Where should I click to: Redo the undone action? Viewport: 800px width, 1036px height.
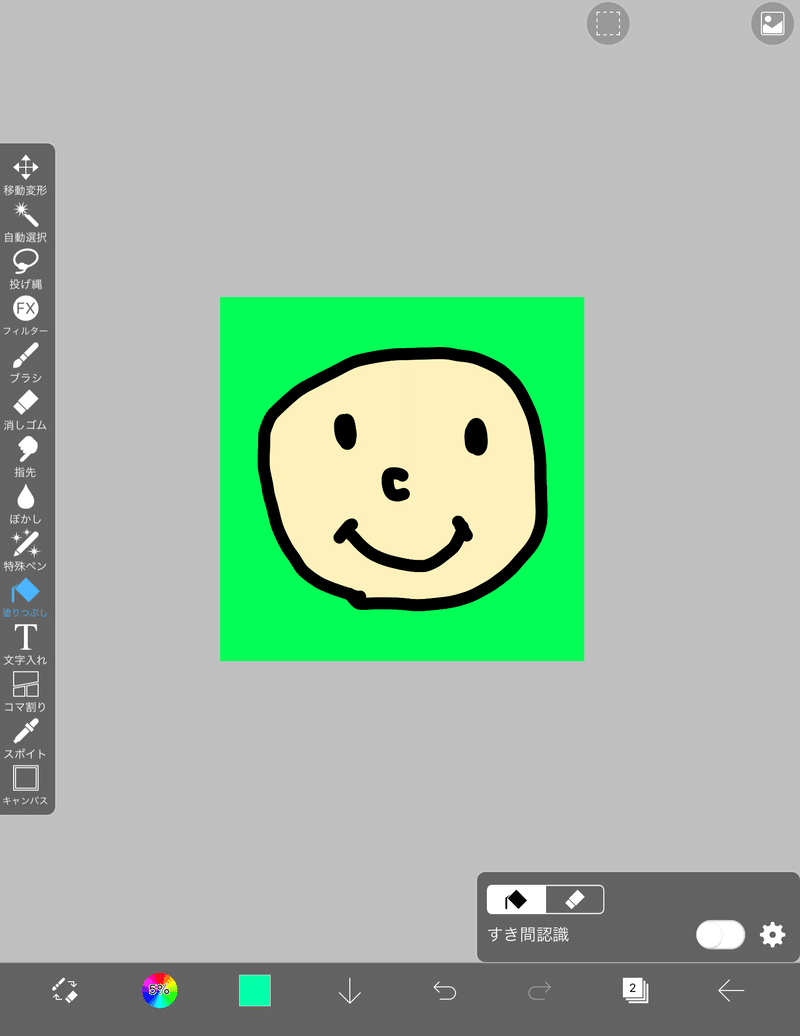[540, 990]
